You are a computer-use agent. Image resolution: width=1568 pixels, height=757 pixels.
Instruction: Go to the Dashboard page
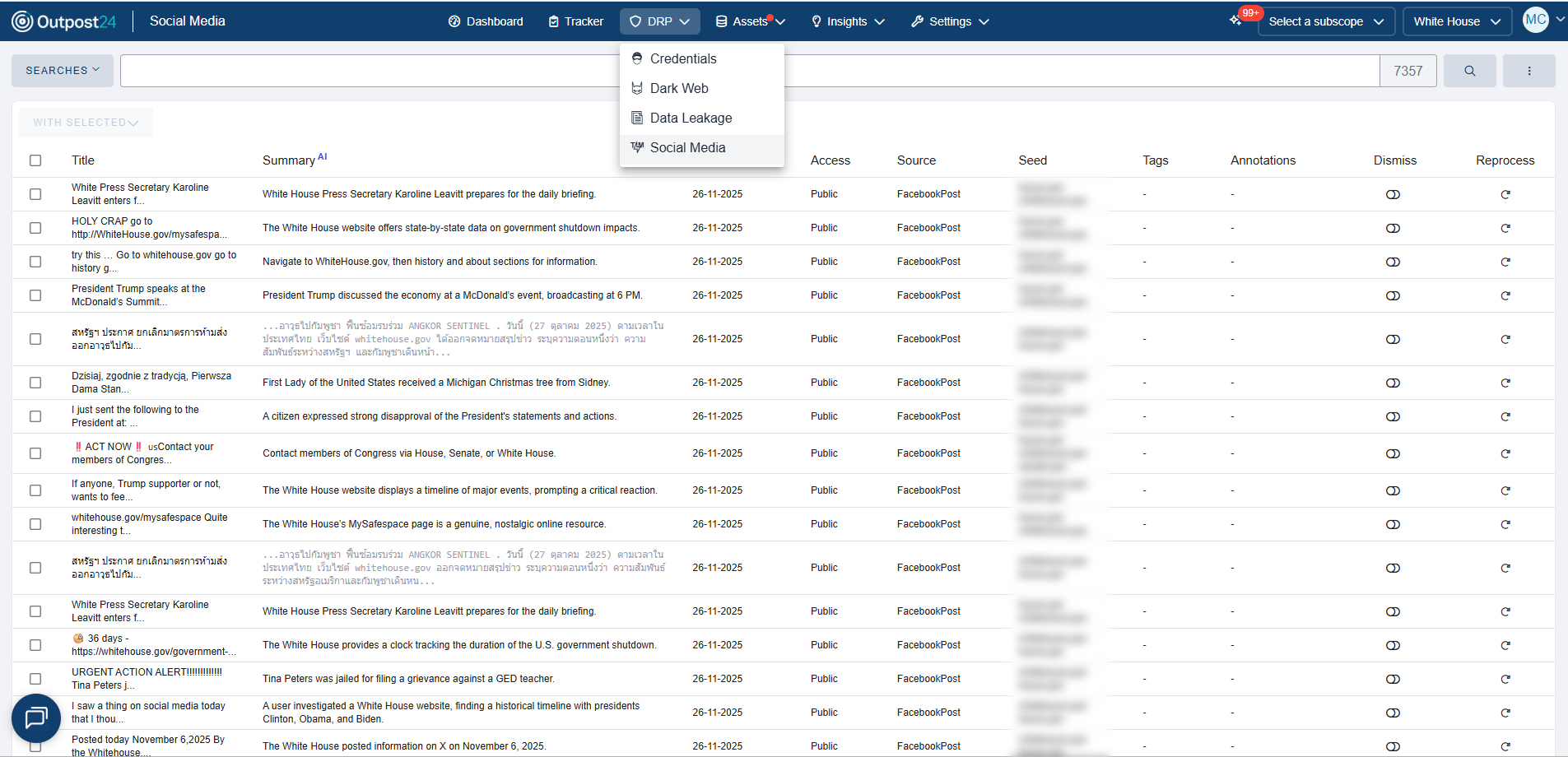tap(486, 21)
